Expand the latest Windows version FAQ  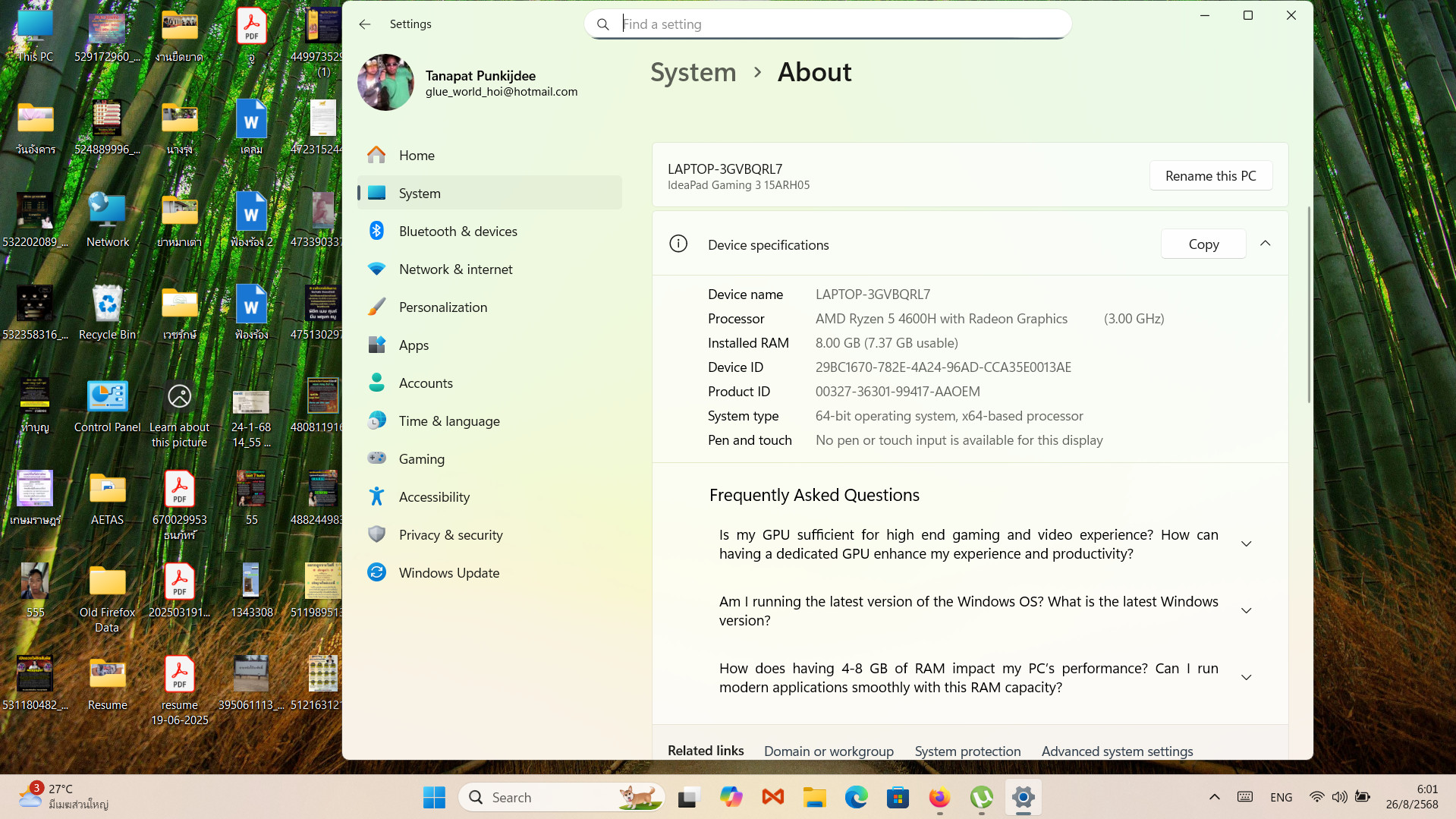1246,611
